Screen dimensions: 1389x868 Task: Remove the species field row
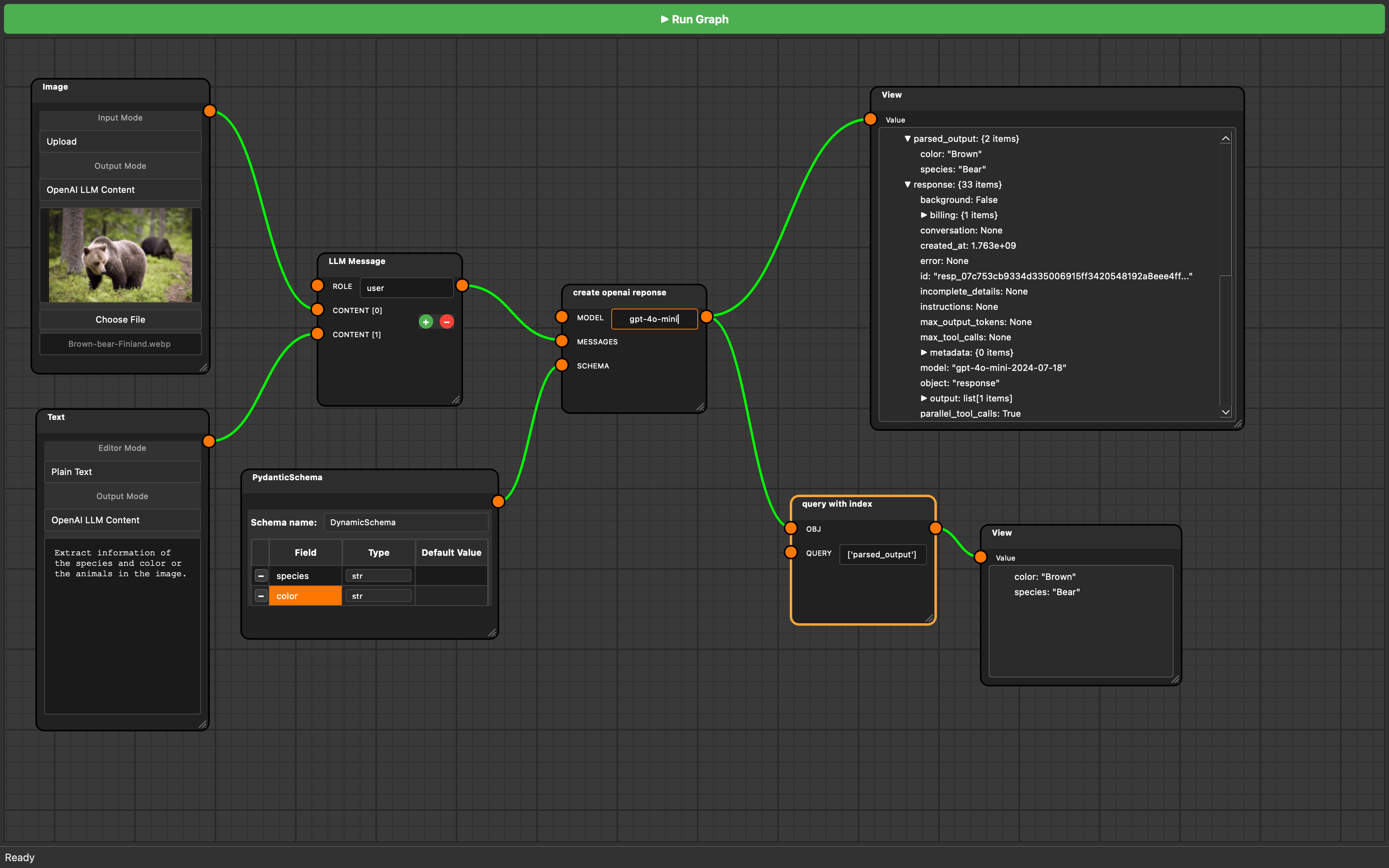pos(260,576)
